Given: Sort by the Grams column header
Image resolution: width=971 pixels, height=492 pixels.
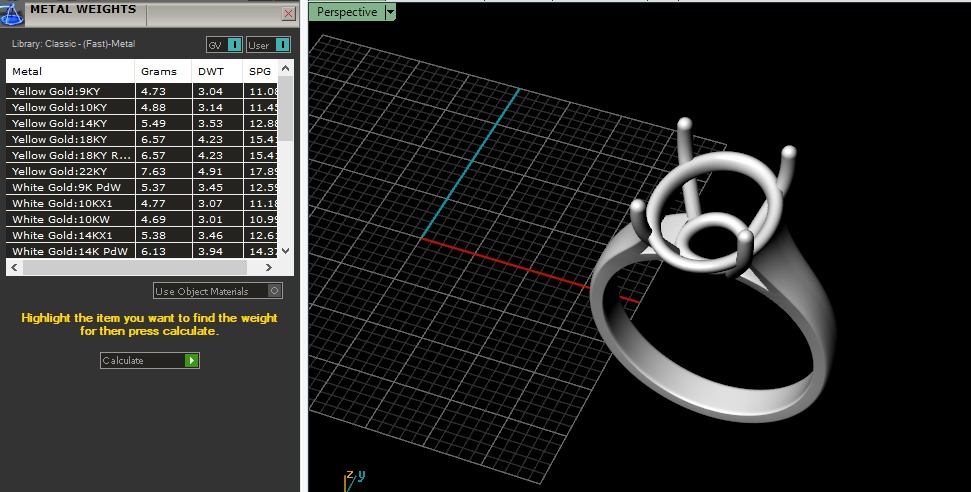Looking at the screenshot, I should 163,71.
